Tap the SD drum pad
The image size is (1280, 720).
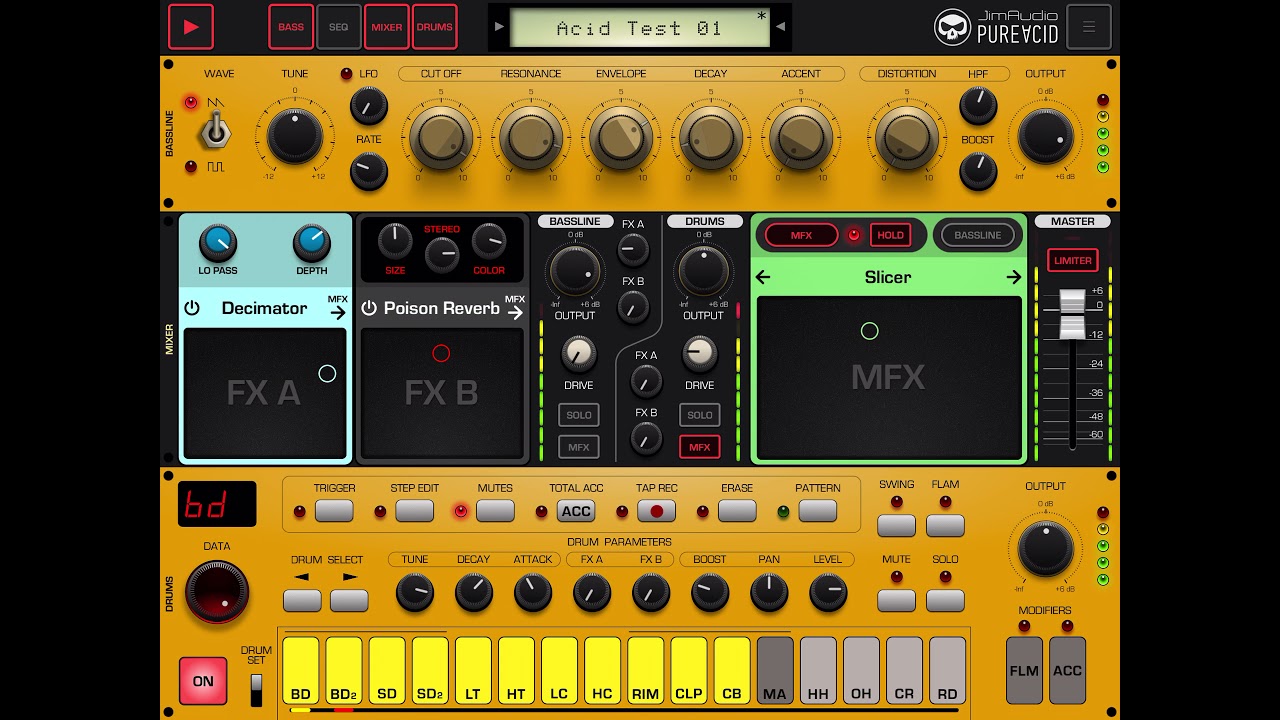coord(387,670)
